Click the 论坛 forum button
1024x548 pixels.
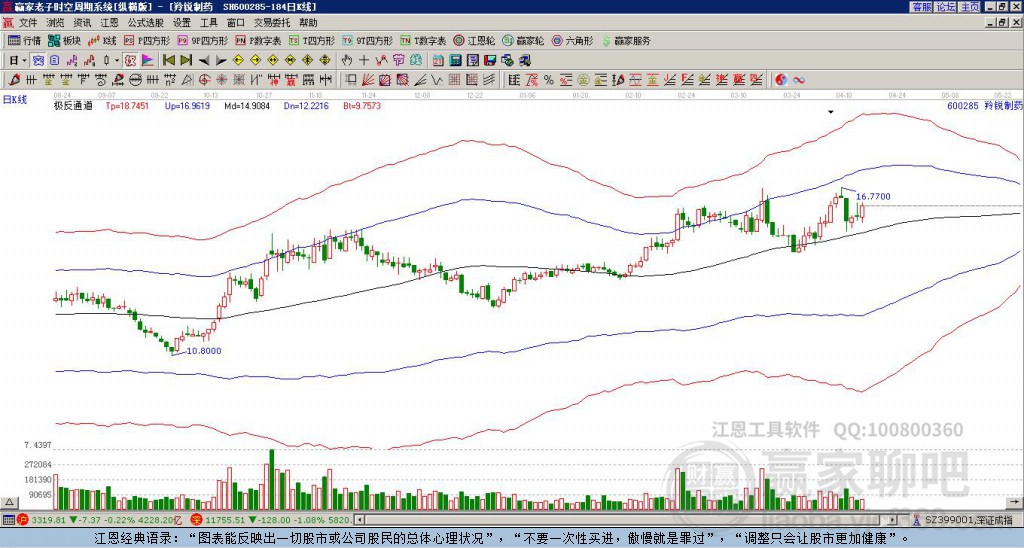tap(946, 6)
